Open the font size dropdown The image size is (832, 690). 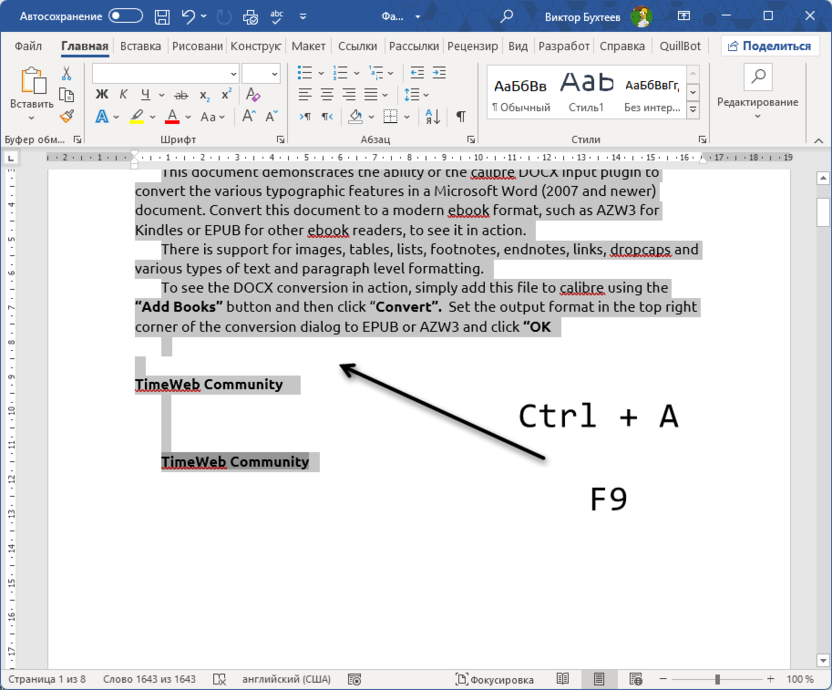[x=274, y=72]
